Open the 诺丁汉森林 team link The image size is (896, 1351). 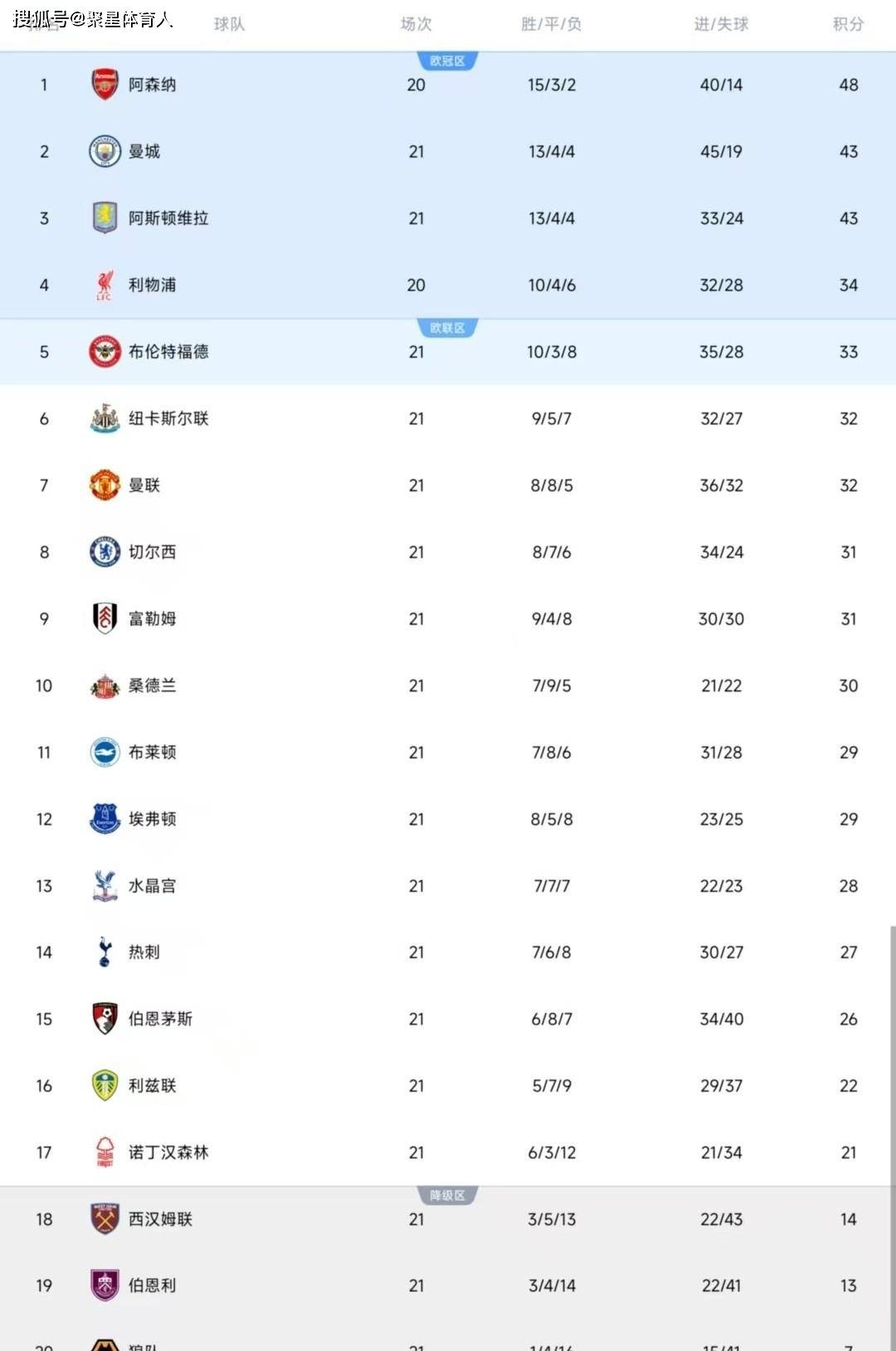[168, 1152]
